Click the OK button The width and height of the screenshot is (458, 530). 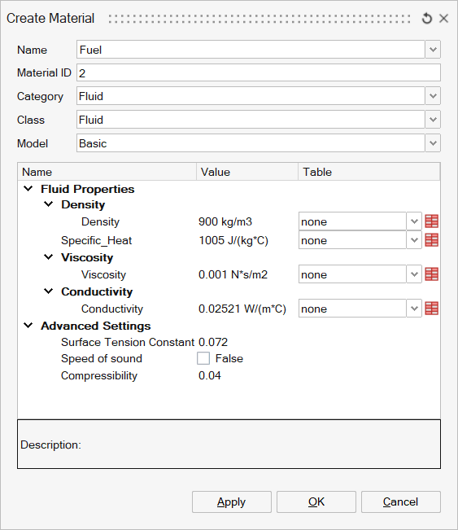point(316,502)
